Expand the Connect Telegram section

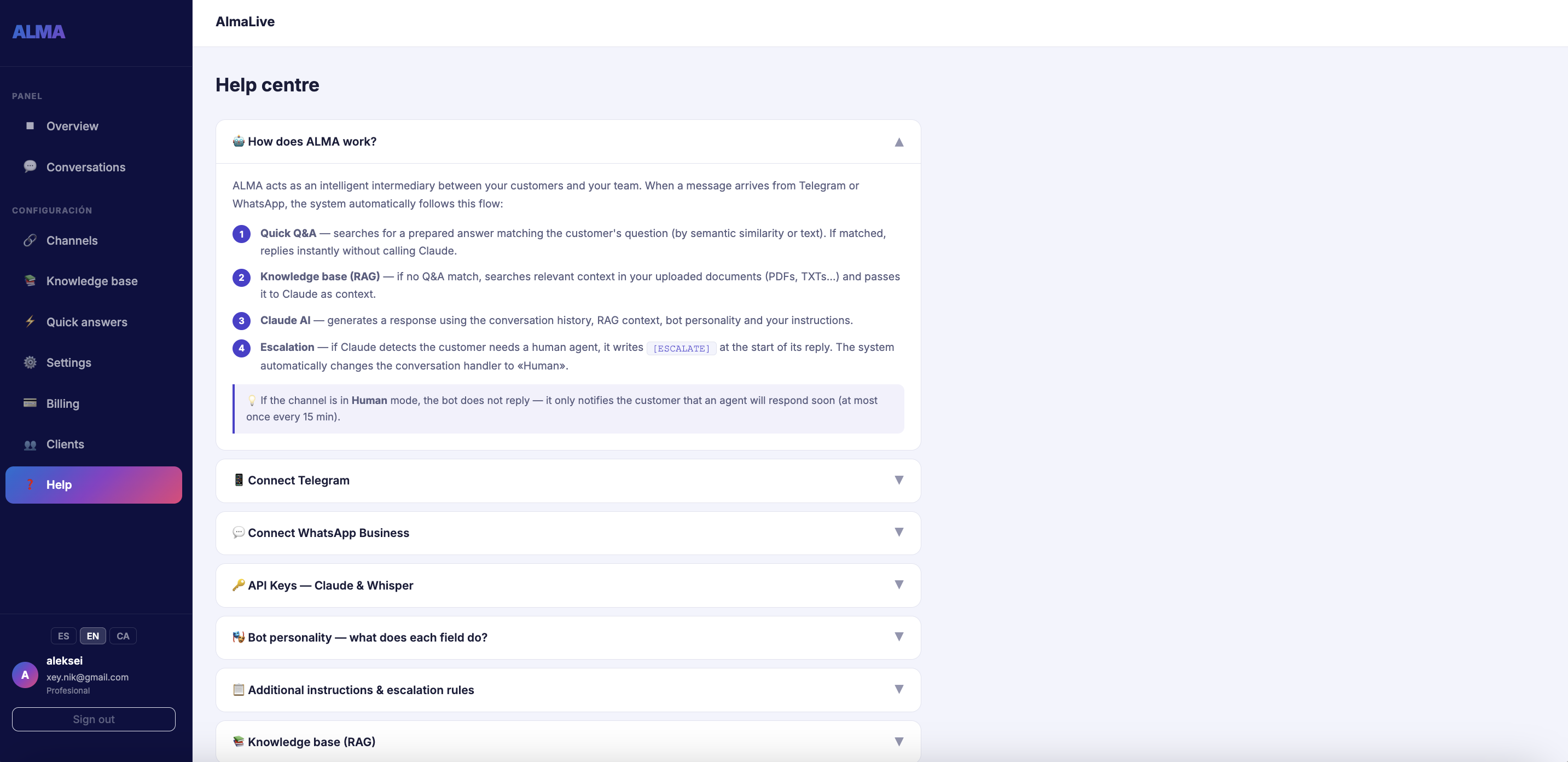[x=898, y=480]
